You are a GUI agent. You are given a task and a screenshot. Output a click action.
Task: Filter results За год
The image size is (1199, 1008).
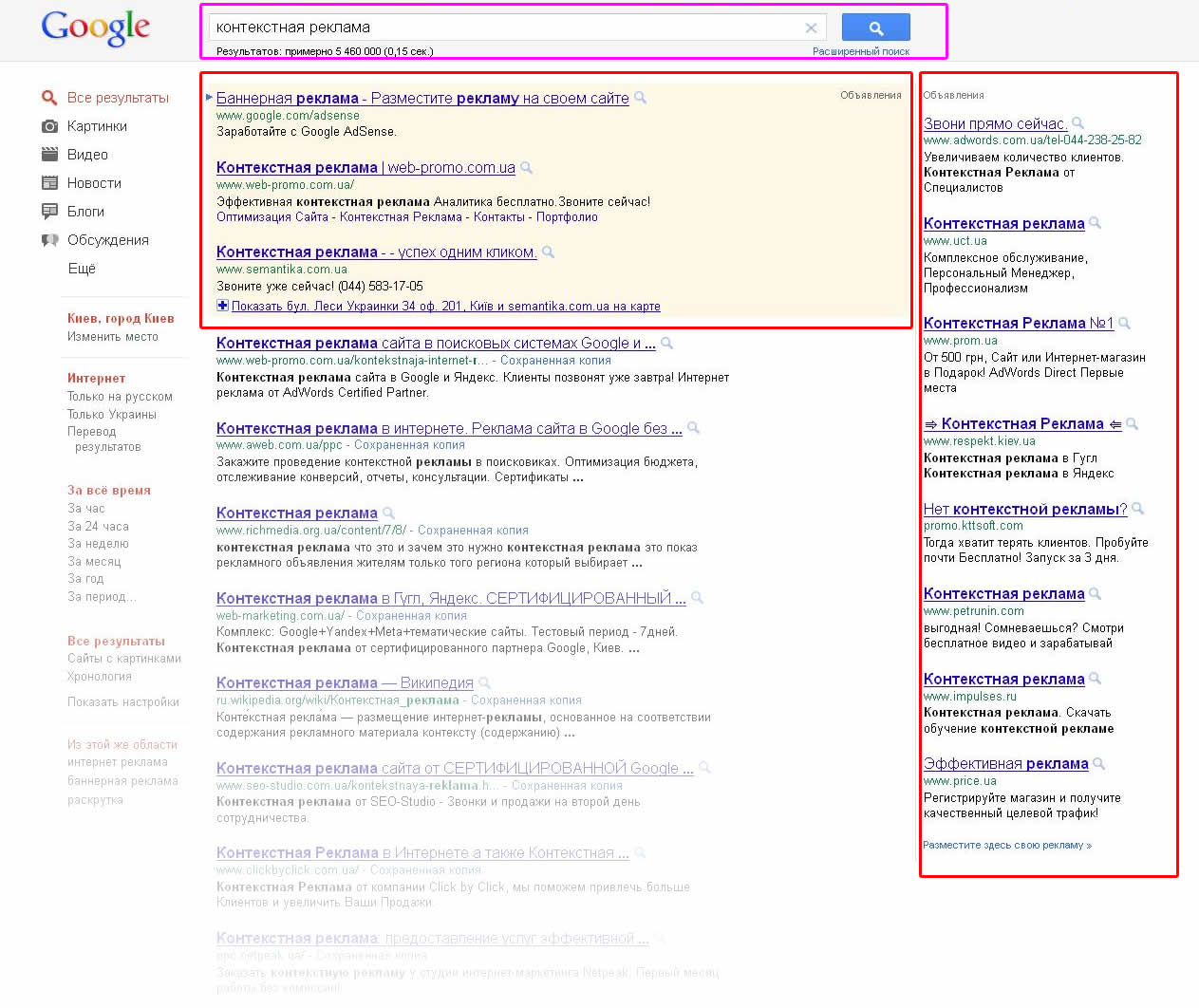(85, 579)
